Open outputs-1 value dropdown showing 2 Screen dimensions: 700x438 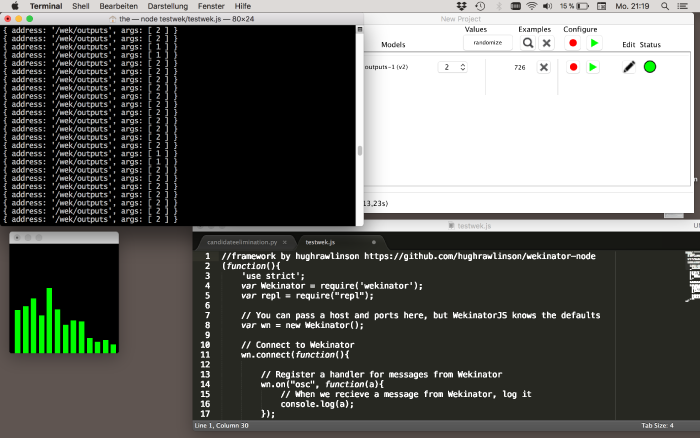452,67
